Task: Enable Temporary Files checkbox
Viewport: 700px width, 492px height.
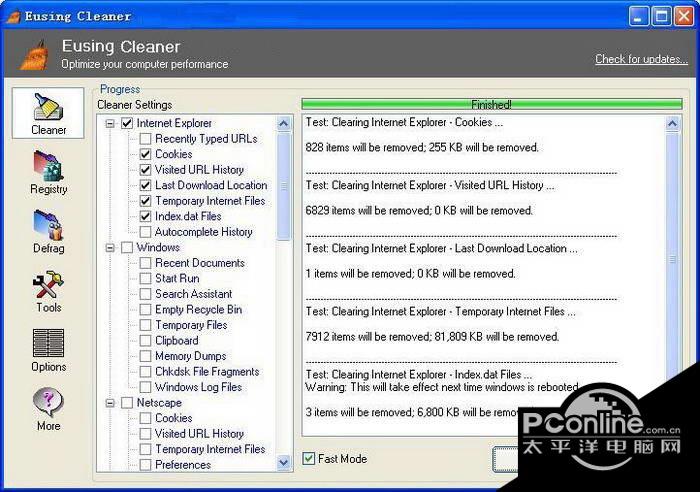Action: coord(146,325)
